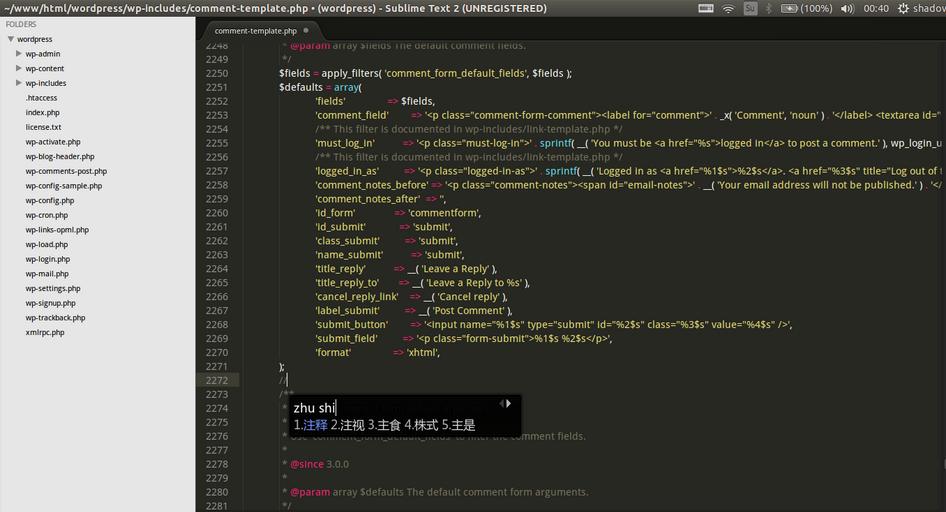Switch to comment-template.php tab
Image resolution: width=946 pixels, height=512 pixels.
pyautogui.click(x=256, y=31)
